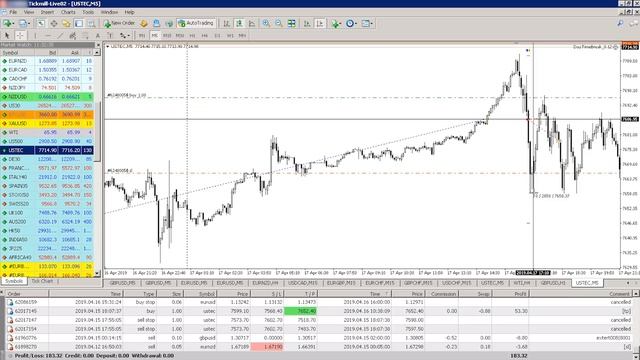Click the green T/P cell 7652.40

click(x=300, y=311)
